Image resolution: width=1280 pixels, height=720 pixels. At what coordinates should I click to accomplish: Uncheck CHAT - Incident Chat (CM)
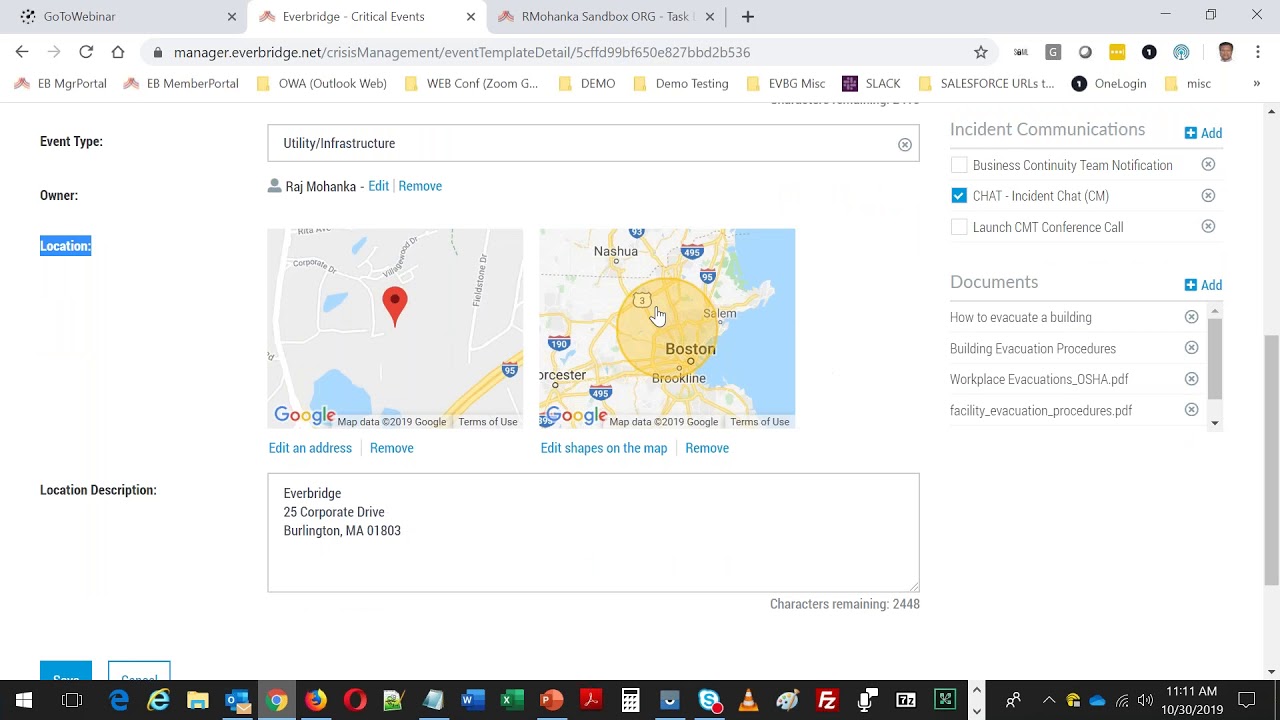[959, 196]
